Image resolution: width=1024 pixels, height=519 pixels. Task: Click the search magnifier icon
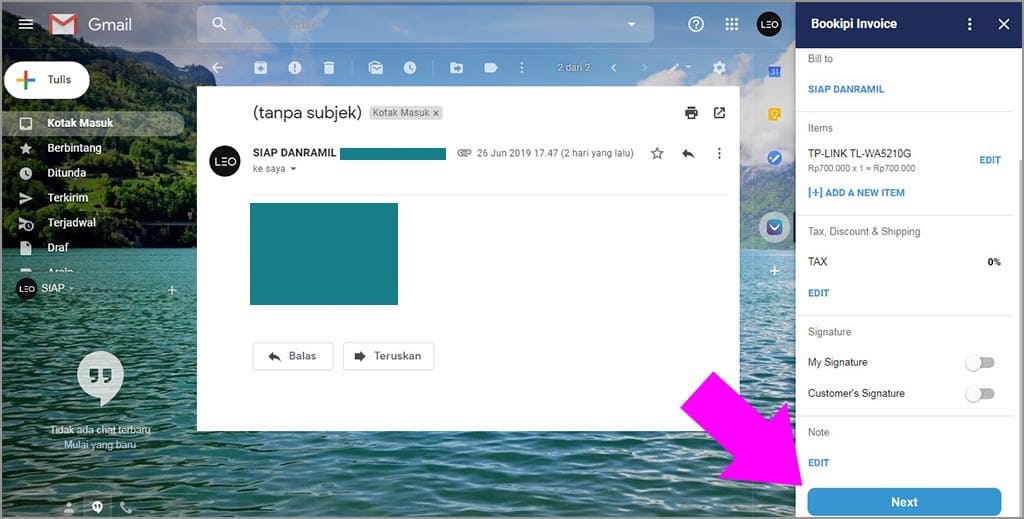pos(219,24)
